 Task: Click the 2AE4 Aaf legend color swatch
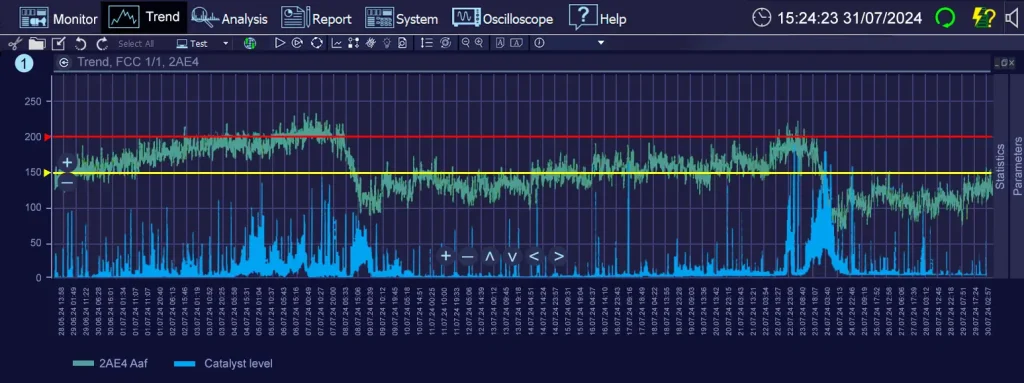[83, 363]
